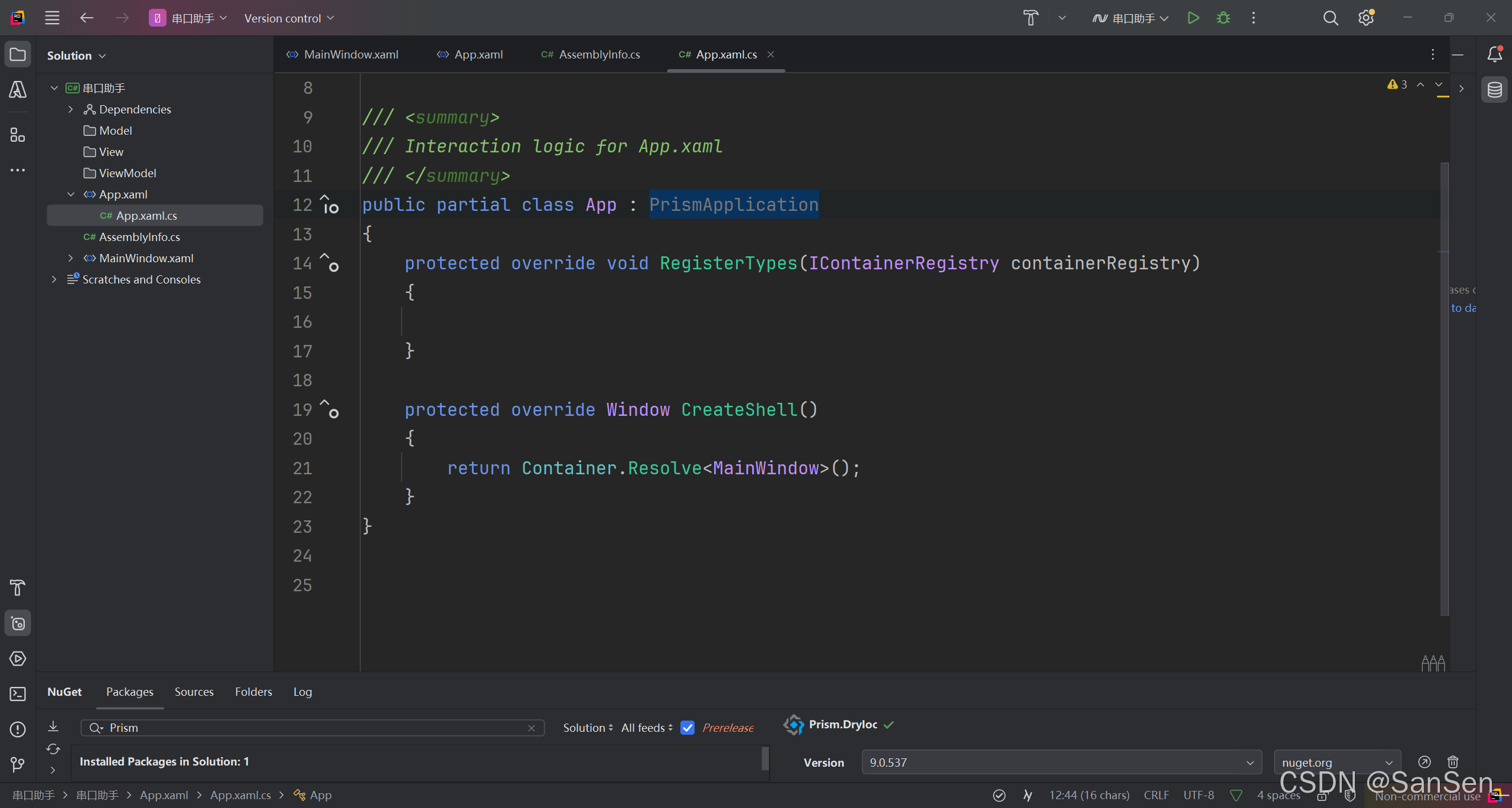Open the Version control menu

pos(289,18)
